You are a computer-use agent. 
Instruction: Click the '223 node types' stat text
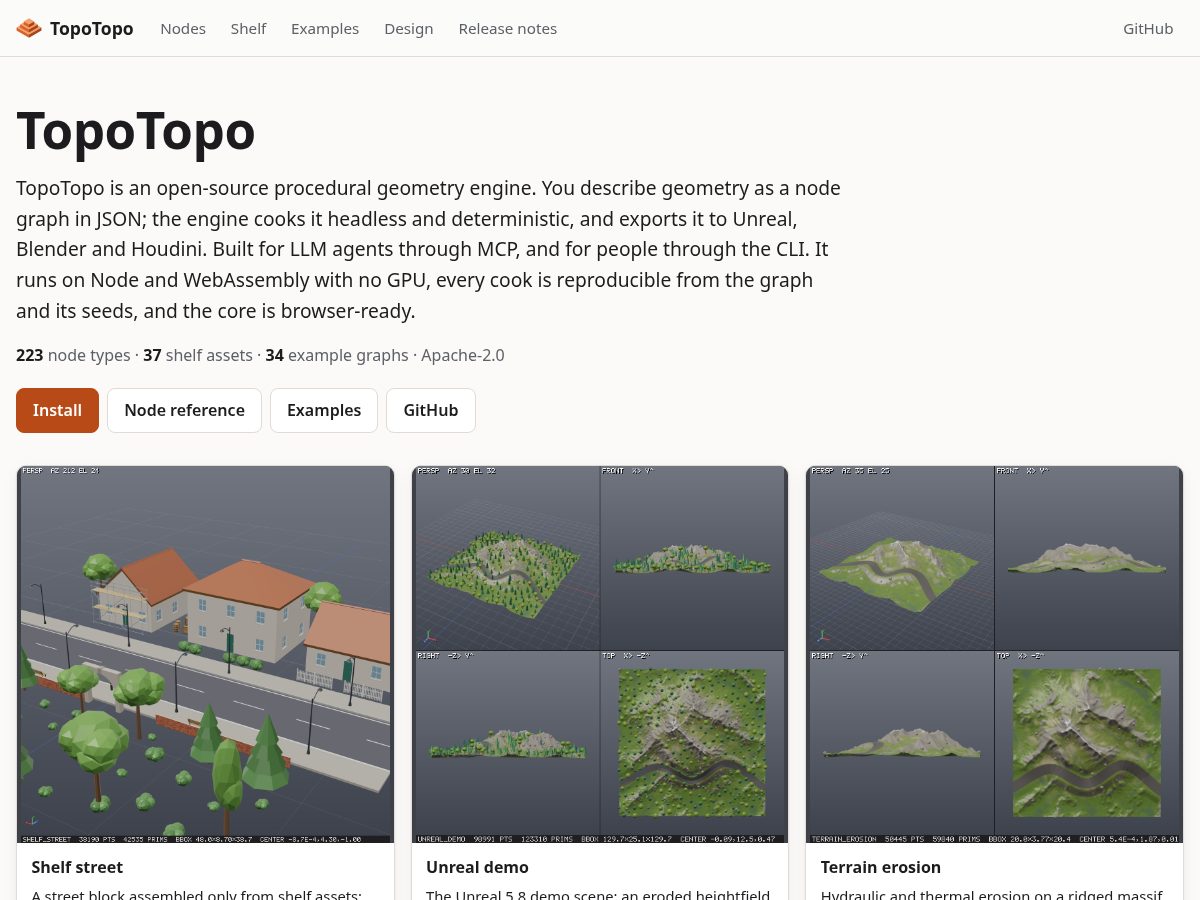click(73, 355)
